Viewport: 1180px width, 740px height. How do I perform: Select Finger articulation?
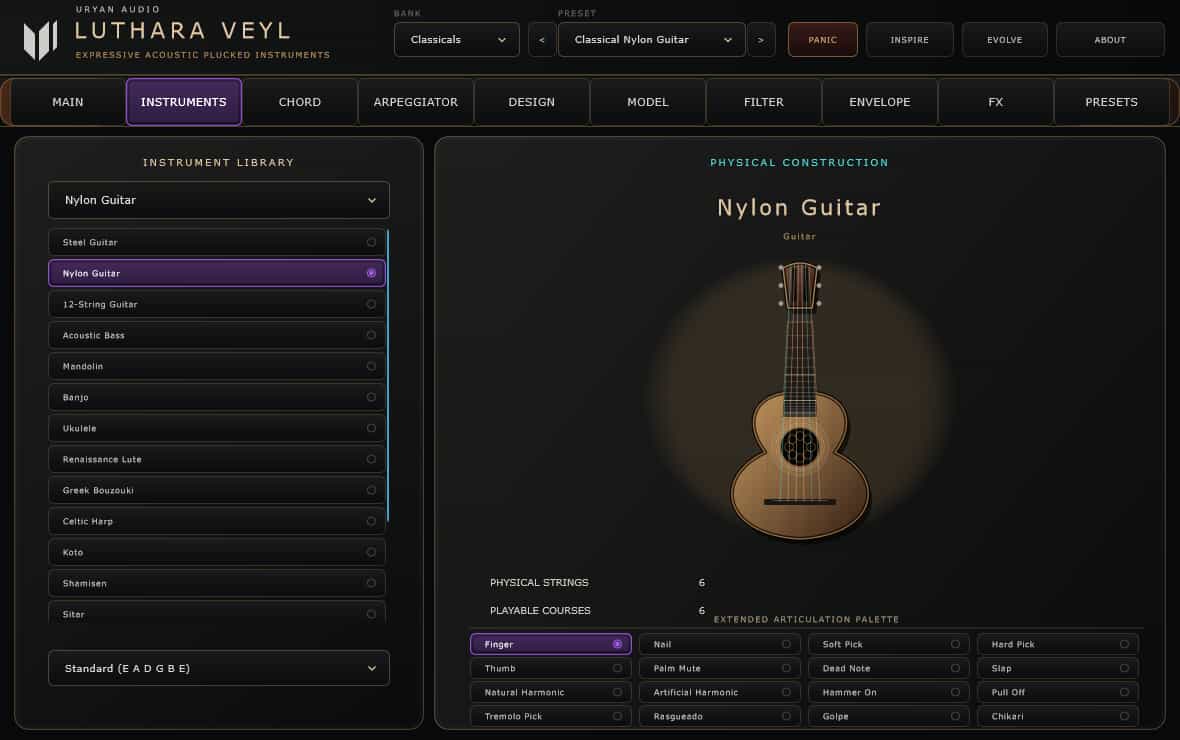point(551,644)
